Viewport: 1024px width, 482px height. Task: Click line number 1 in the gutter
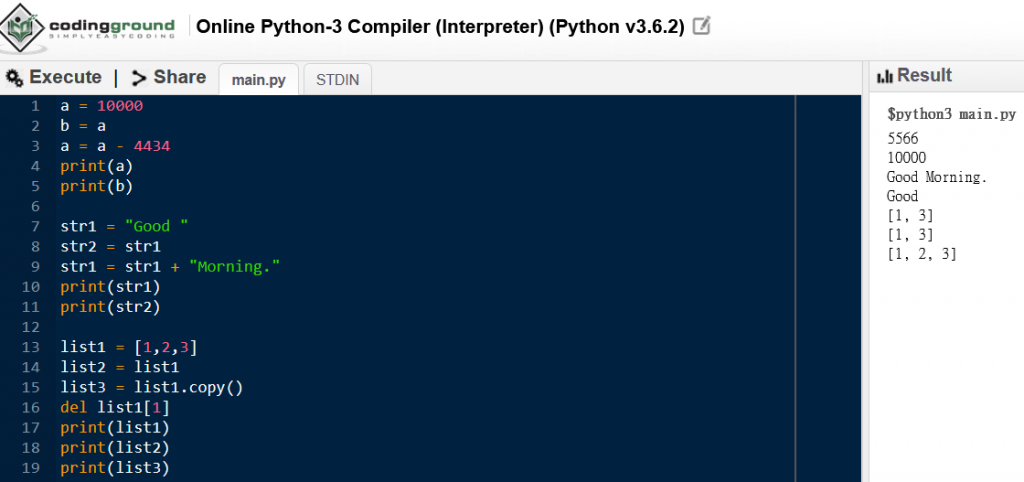click(x=35, y=106)
